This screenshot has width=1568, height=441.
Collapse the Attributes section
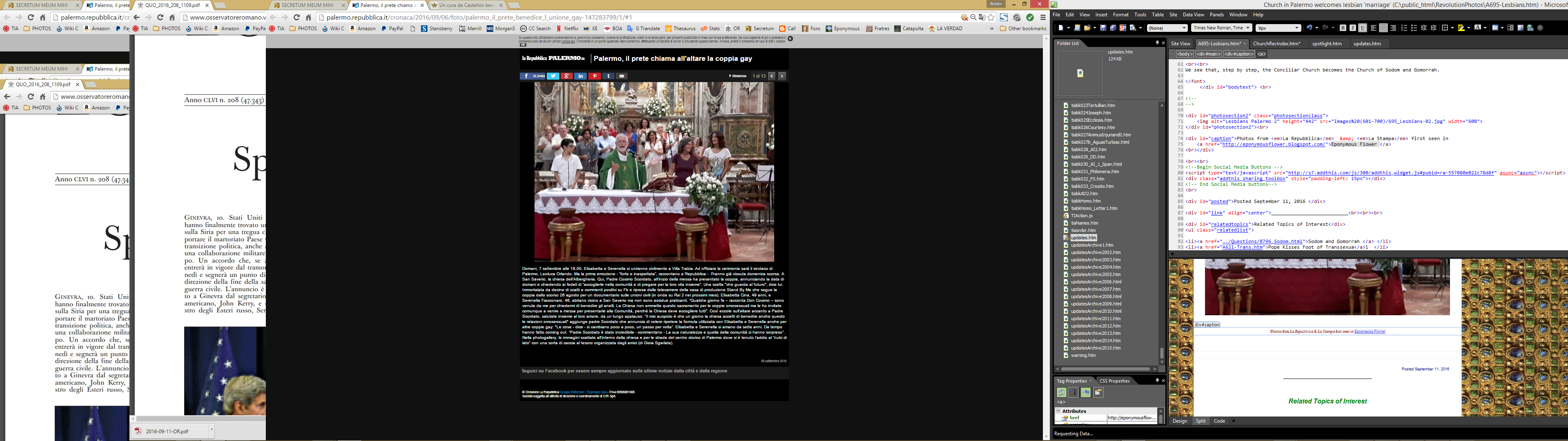(1058, 411)
